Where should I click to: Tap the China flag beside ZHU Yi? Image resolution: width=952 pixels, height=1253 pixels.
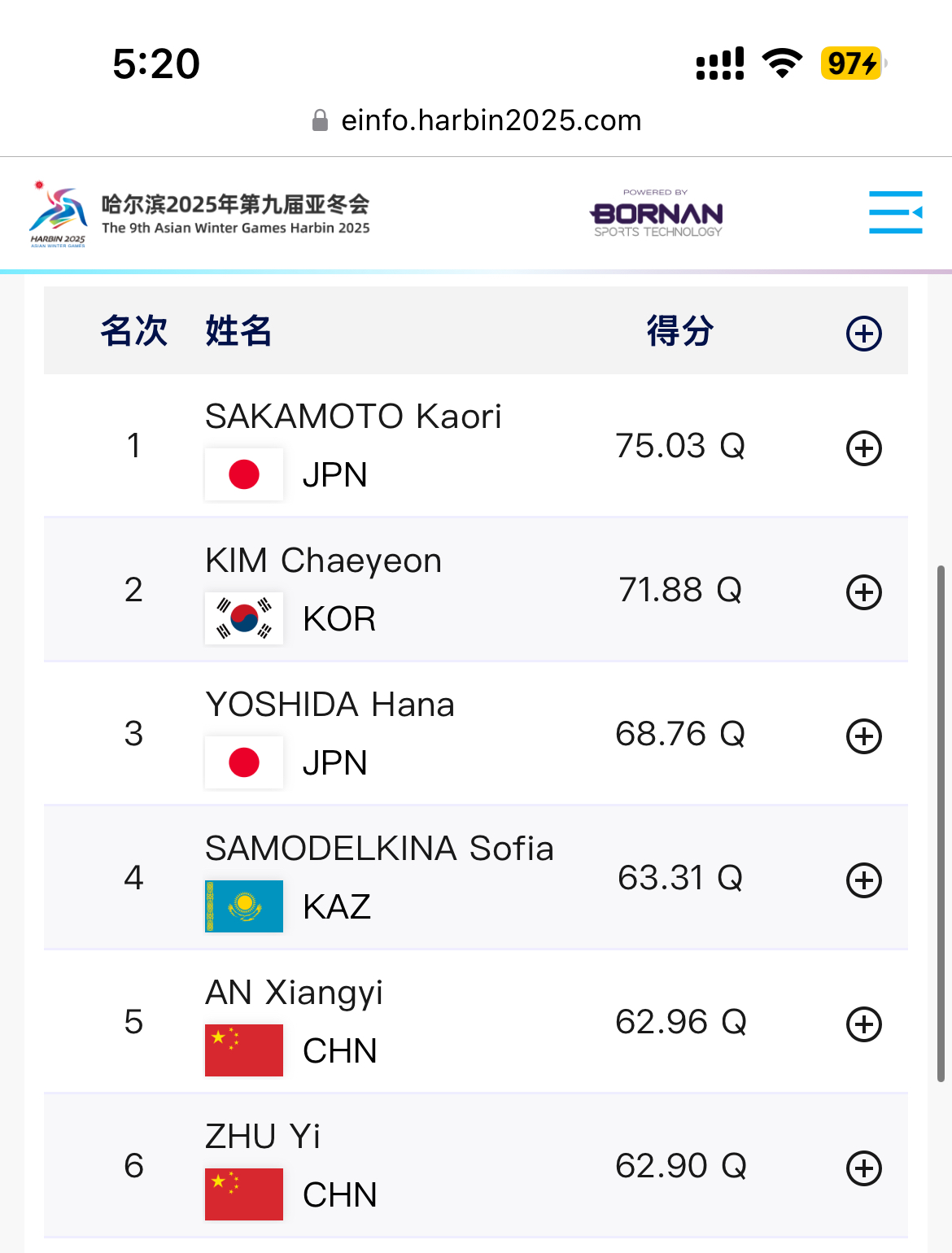(244, 1194)
